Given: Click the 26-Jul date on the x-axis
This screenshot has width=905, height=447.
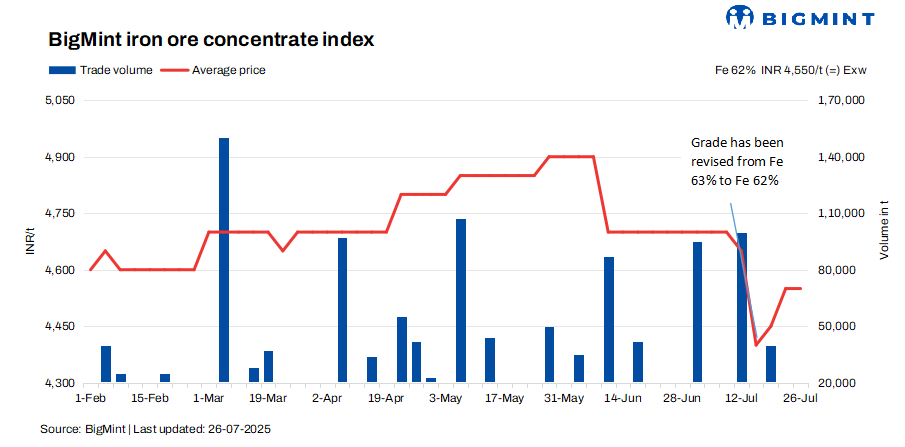Looking at the screenshot, I should tap(799, 398).
